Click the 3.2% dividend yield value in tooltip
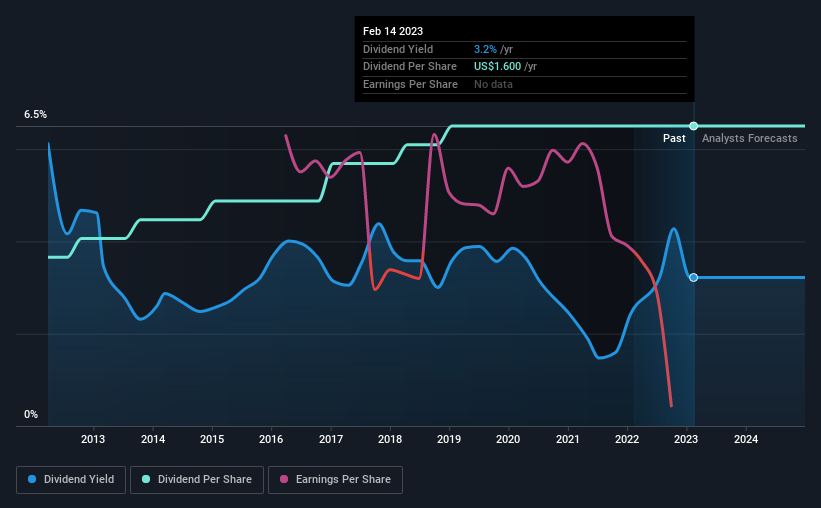This screenshot has height=508, width=821. pos(485,49)
